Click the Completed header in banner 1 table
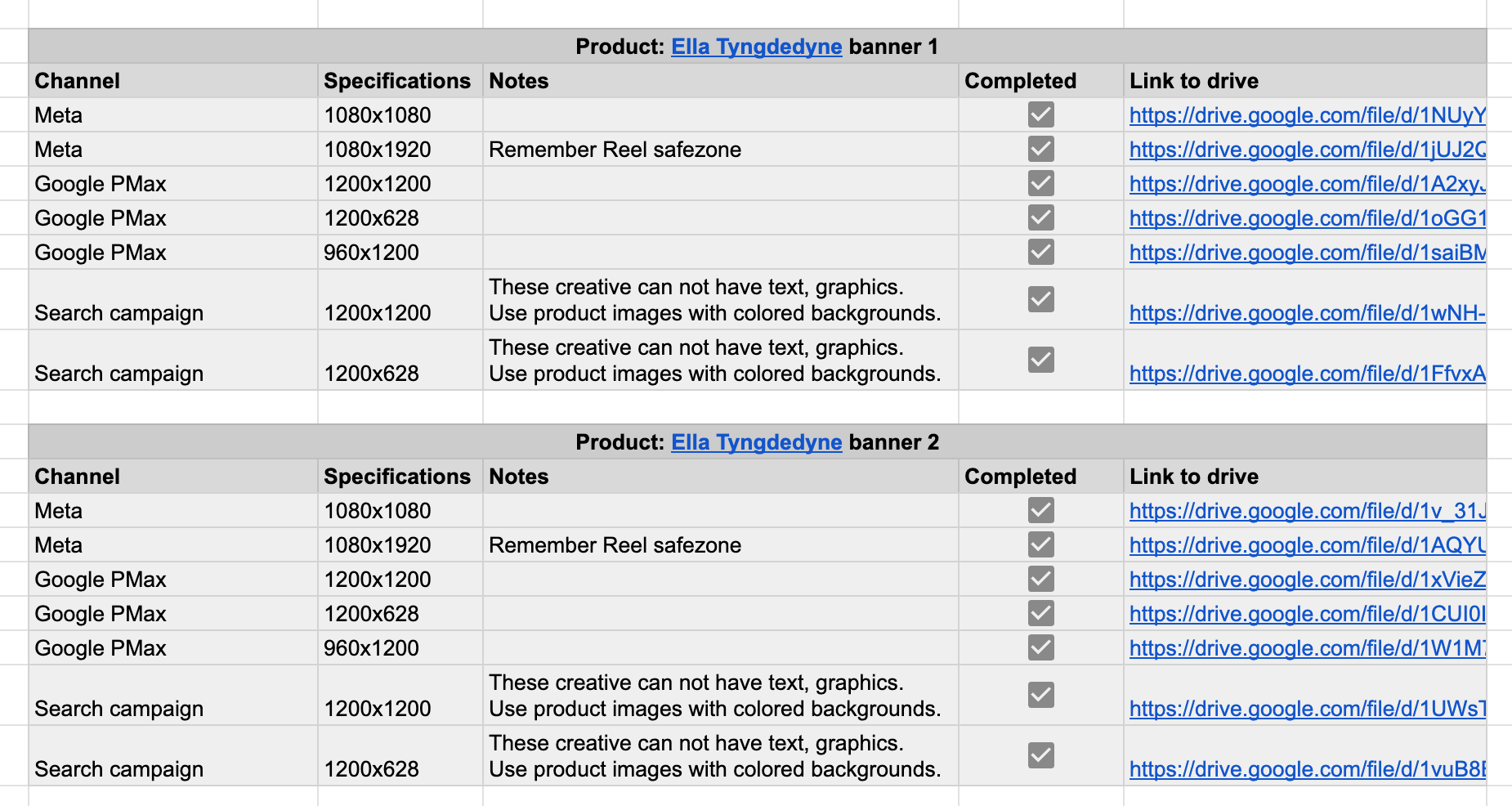The image size is (1512, 806). pos(1041,81)
